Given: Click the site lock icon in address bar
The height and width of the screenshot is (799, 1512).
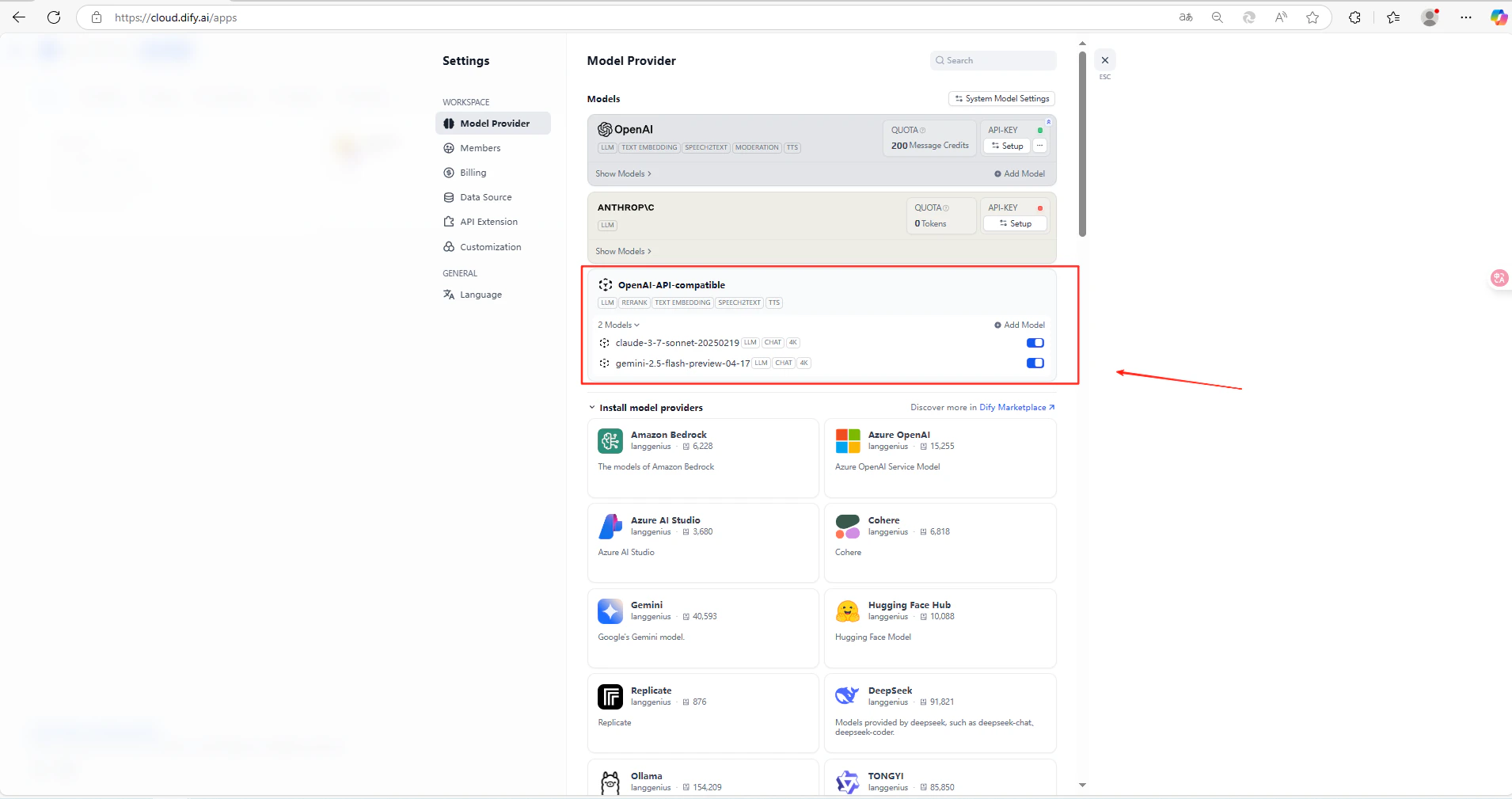Looking at the screenshot, I should 97,17.
